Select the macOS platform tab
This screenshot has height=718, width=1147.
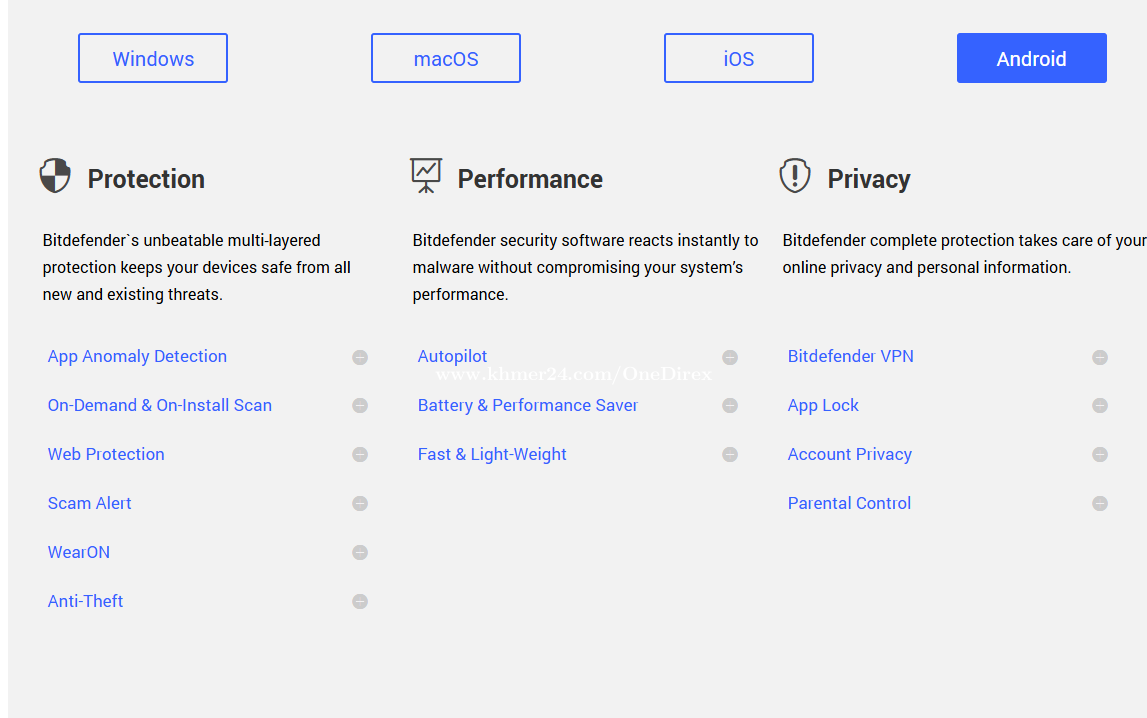point(446,59)
